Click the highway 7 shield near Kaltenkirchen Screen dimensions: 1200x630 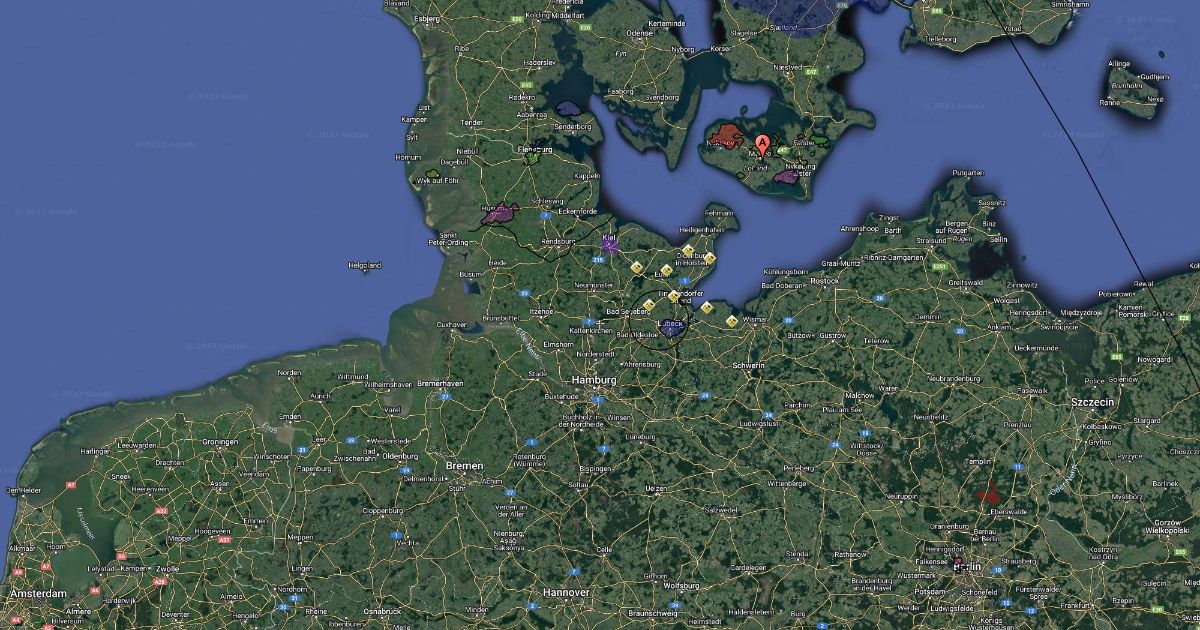click(589, 322)
